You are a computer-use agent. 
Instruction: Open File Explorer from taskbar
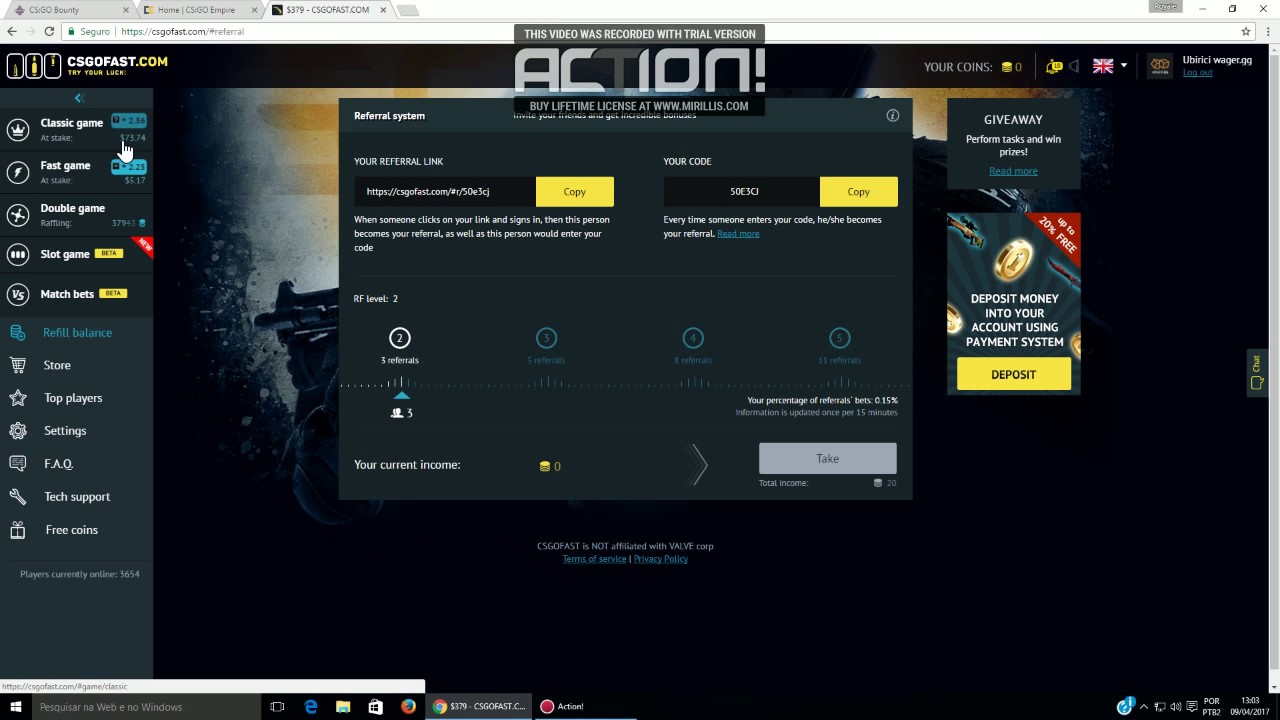(343, 707)
